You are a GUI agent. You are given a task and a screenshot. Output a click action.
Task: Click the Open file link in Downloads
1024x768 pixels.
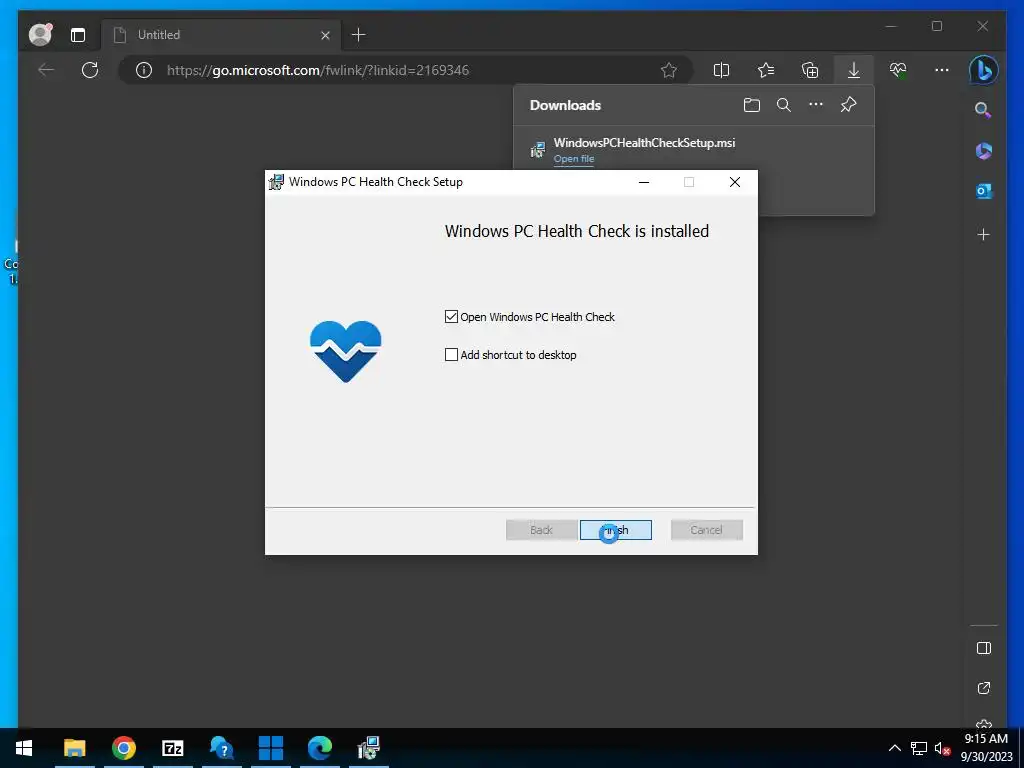574,159
